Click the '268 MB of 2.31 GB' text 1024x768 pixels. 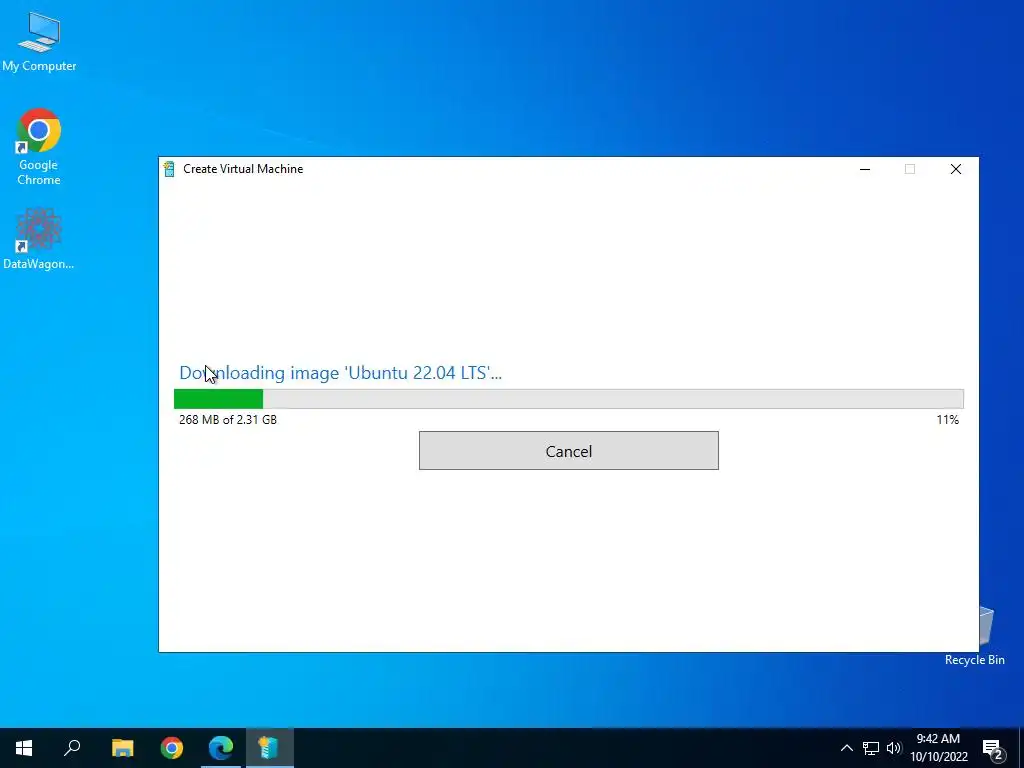(228, 420)
